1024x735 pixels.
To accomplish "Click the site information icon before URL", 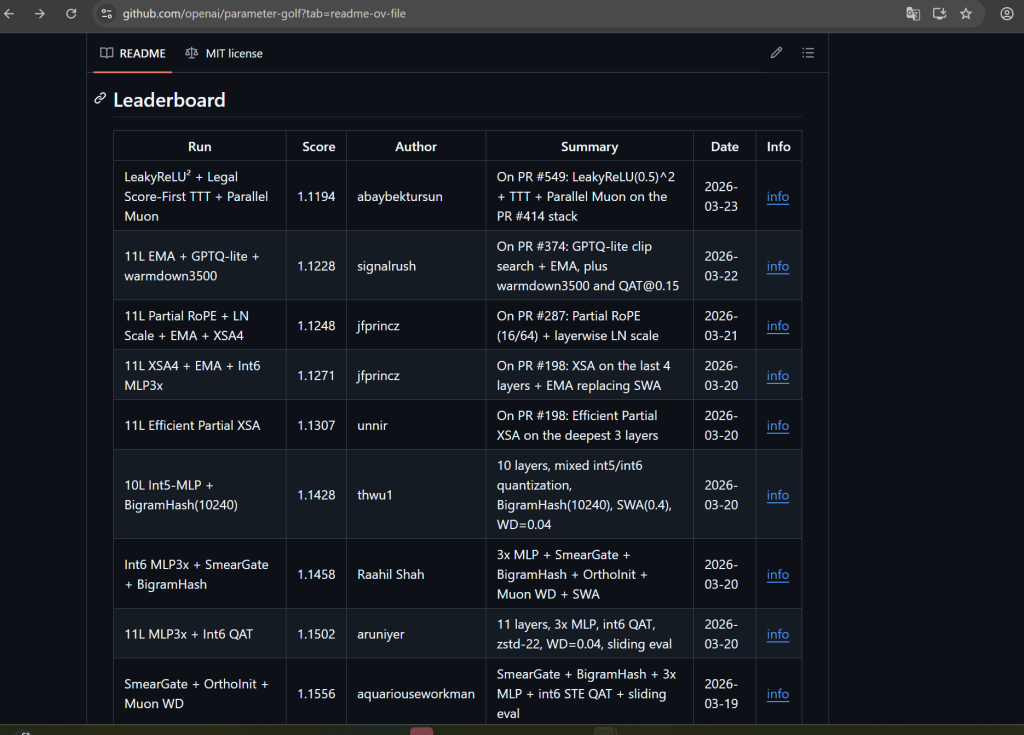I will (x=107, y=14).
